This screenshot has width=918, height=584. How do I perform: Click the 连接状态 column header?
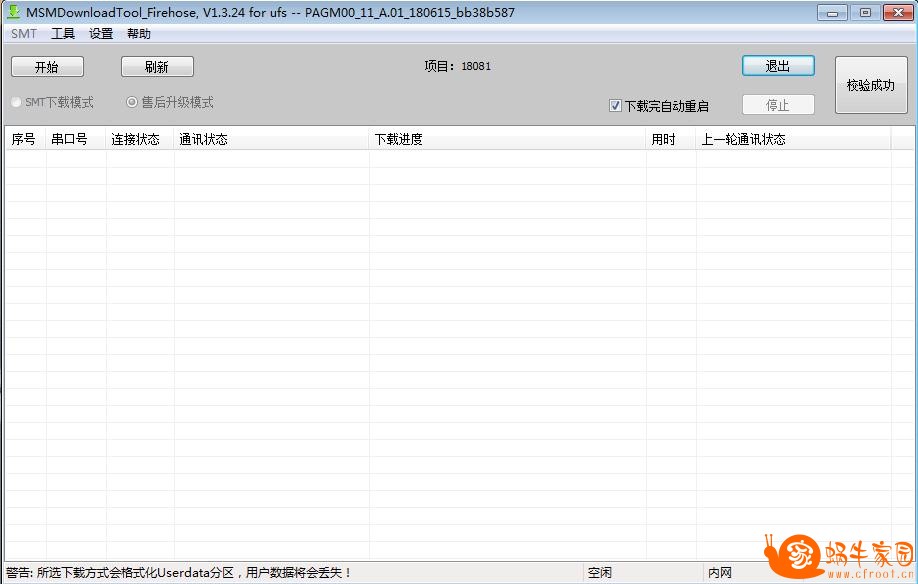pyautogui.click(x=140, y=139)
